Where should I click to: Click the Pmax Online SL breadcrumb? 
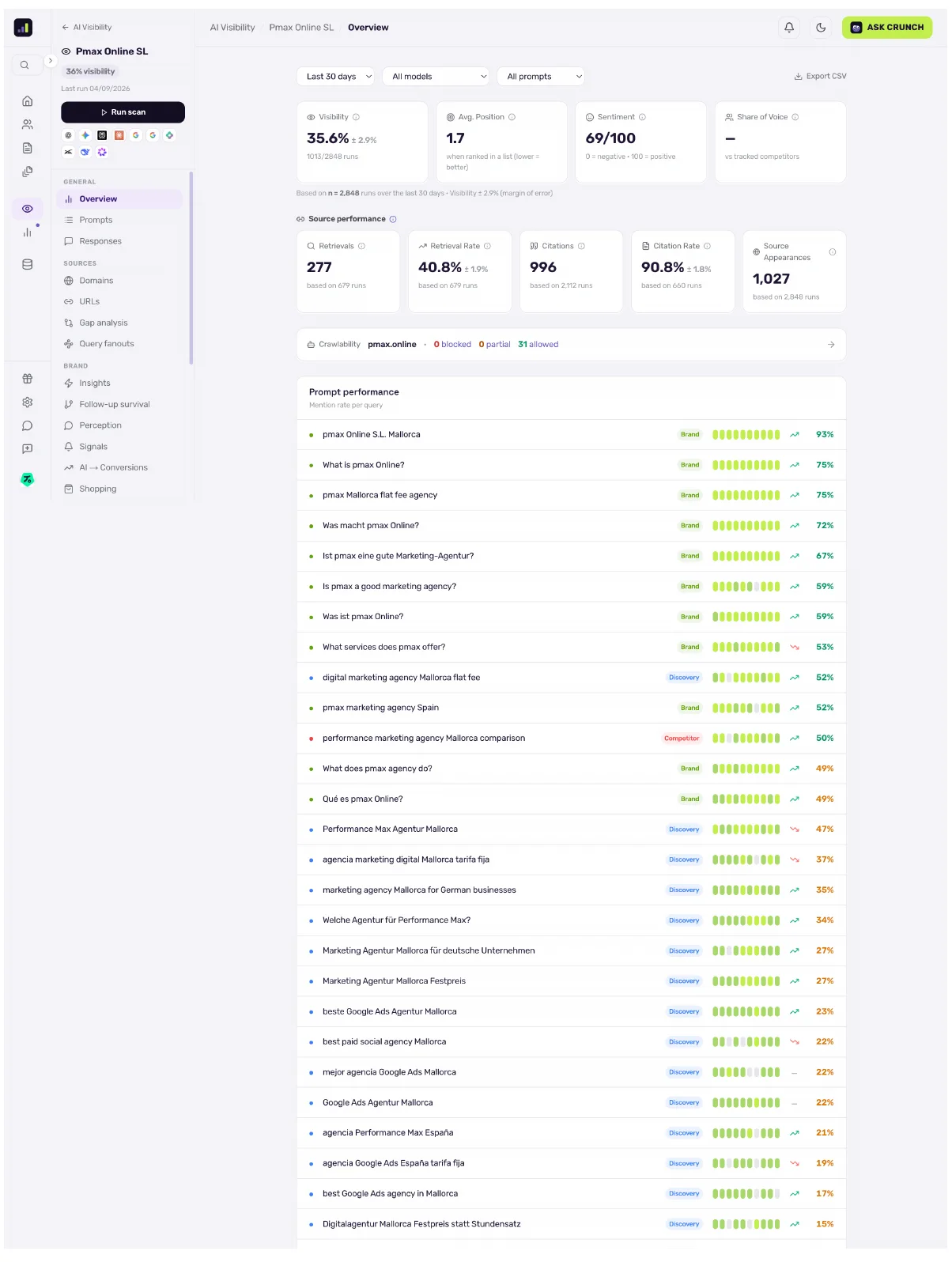pyautogui.click(x=301, y=28)
